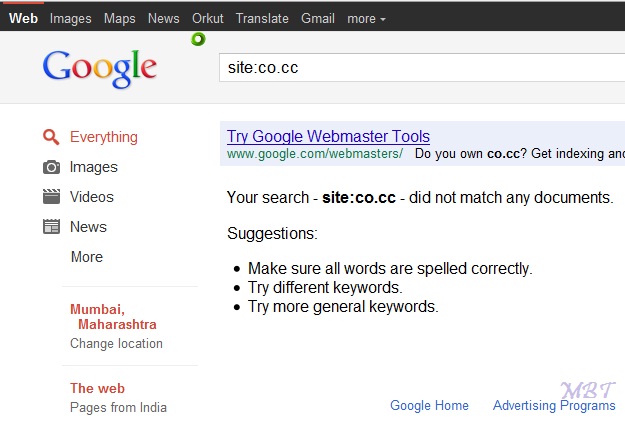Image resolution: width=625 pixels, height=429 pixels.
Task: Open Images in the top navigation bar
Action: 70,18
